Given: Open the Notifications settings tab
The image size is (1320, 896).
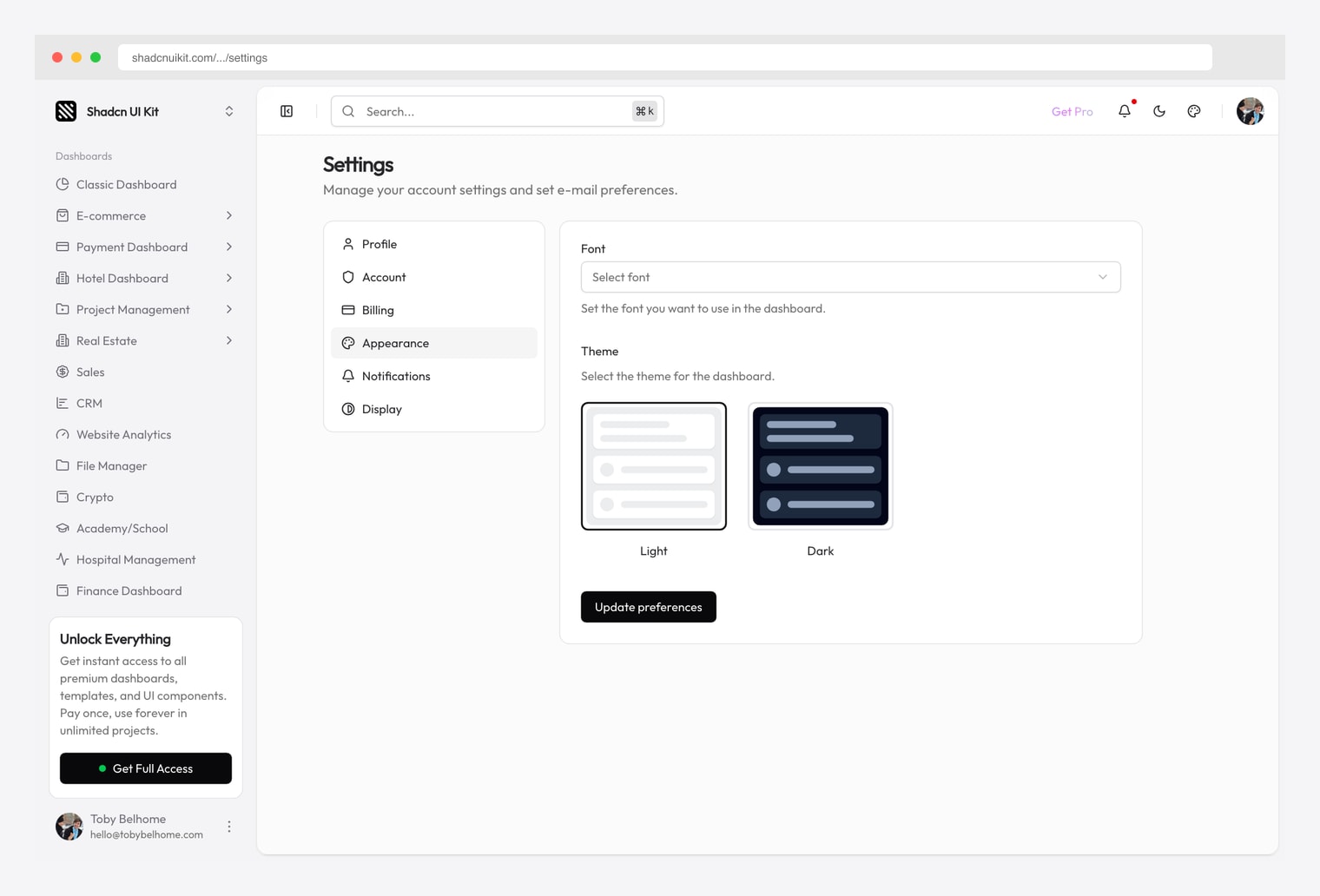Looking at the screenshot, I should 434,376.
